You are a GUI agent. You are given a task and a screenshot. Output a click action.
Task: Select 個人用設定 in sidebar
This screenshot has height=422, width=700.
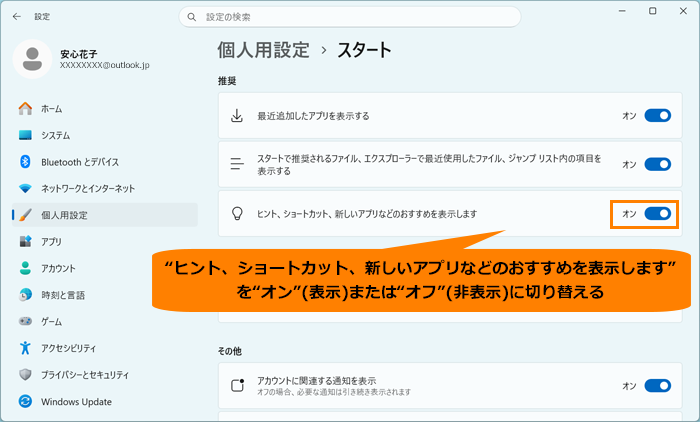point(105,215)
